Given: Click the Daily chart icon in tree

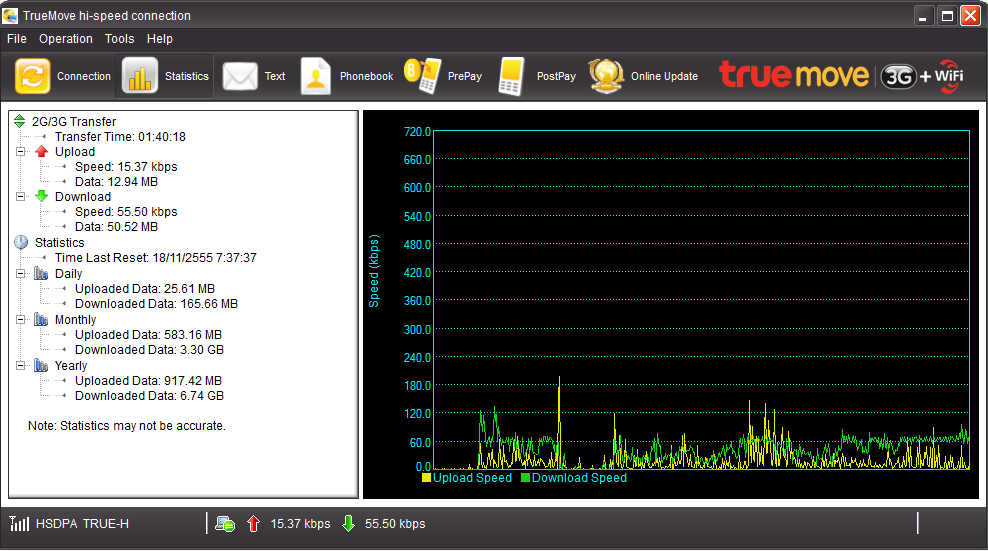Looking at the screenshot, I should [42, 274].
